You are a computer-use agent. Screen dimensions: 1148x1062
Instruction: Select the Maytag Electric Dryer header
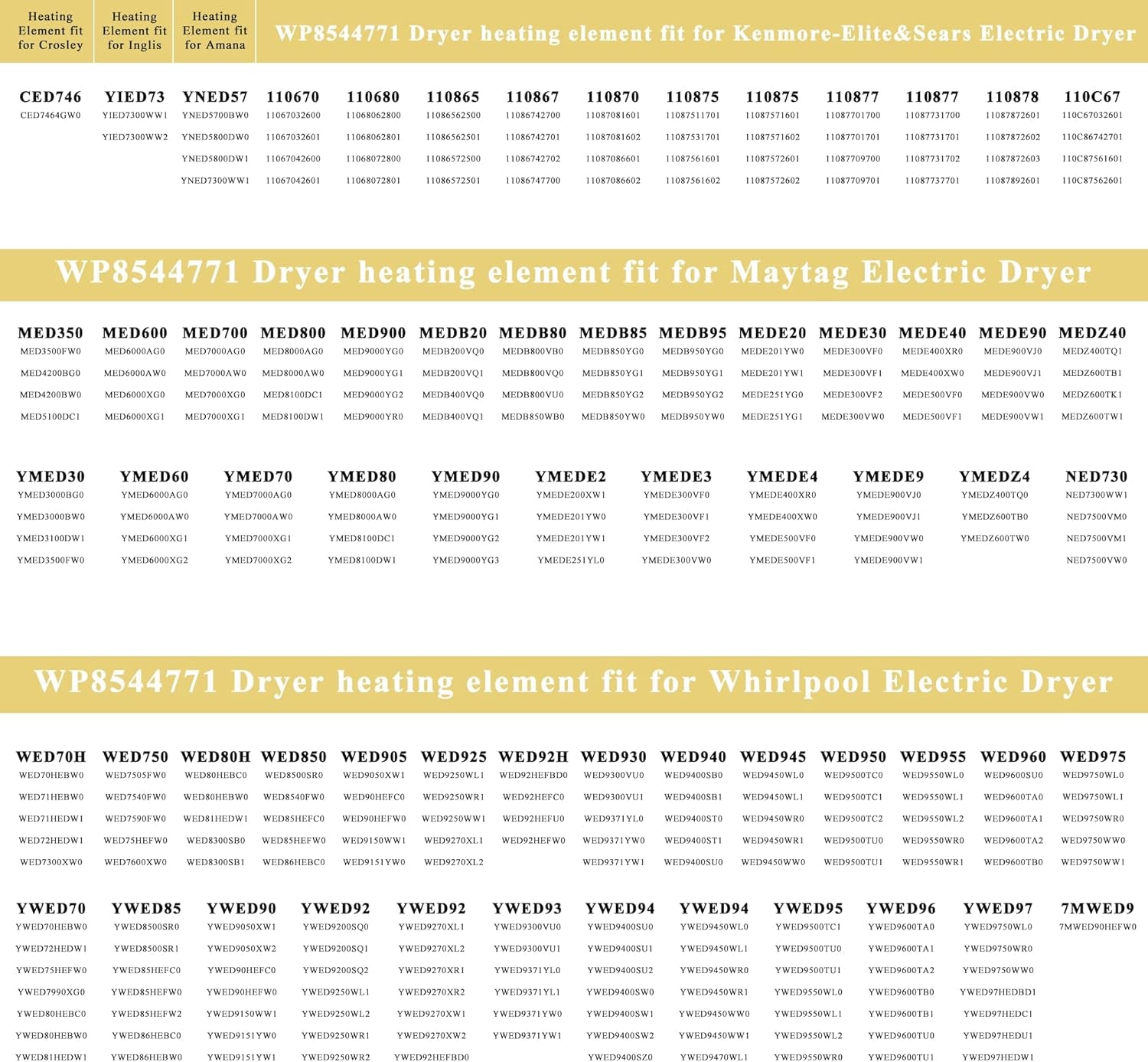572,273
